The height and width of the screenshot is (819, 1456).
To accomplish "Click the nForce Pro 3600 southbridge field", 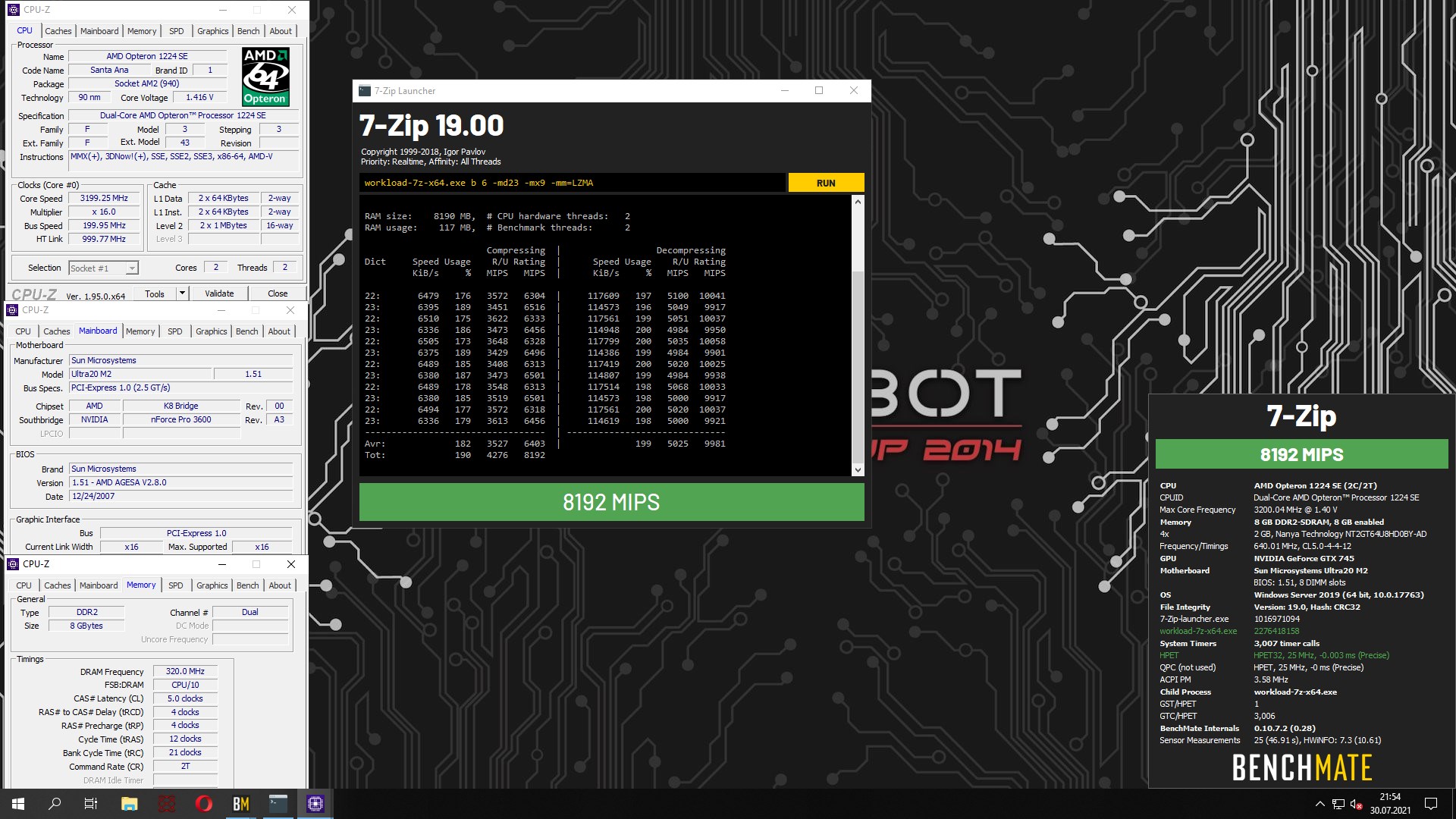I will click(180, 419).
